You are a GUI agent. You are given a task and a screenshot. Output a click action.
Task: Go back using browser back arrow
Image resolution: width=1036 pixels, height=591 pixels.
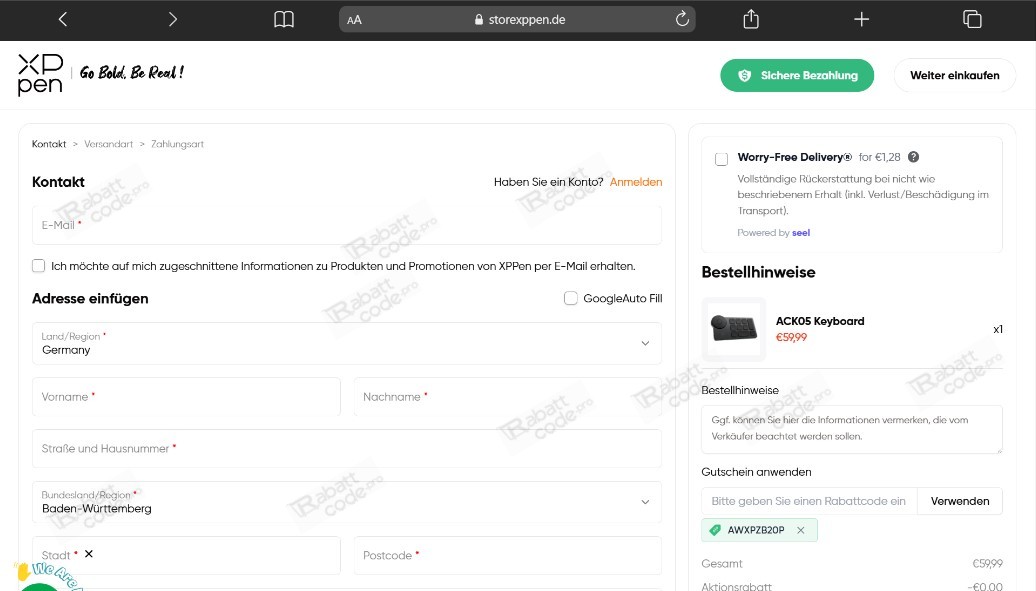(x=63, y=19)
